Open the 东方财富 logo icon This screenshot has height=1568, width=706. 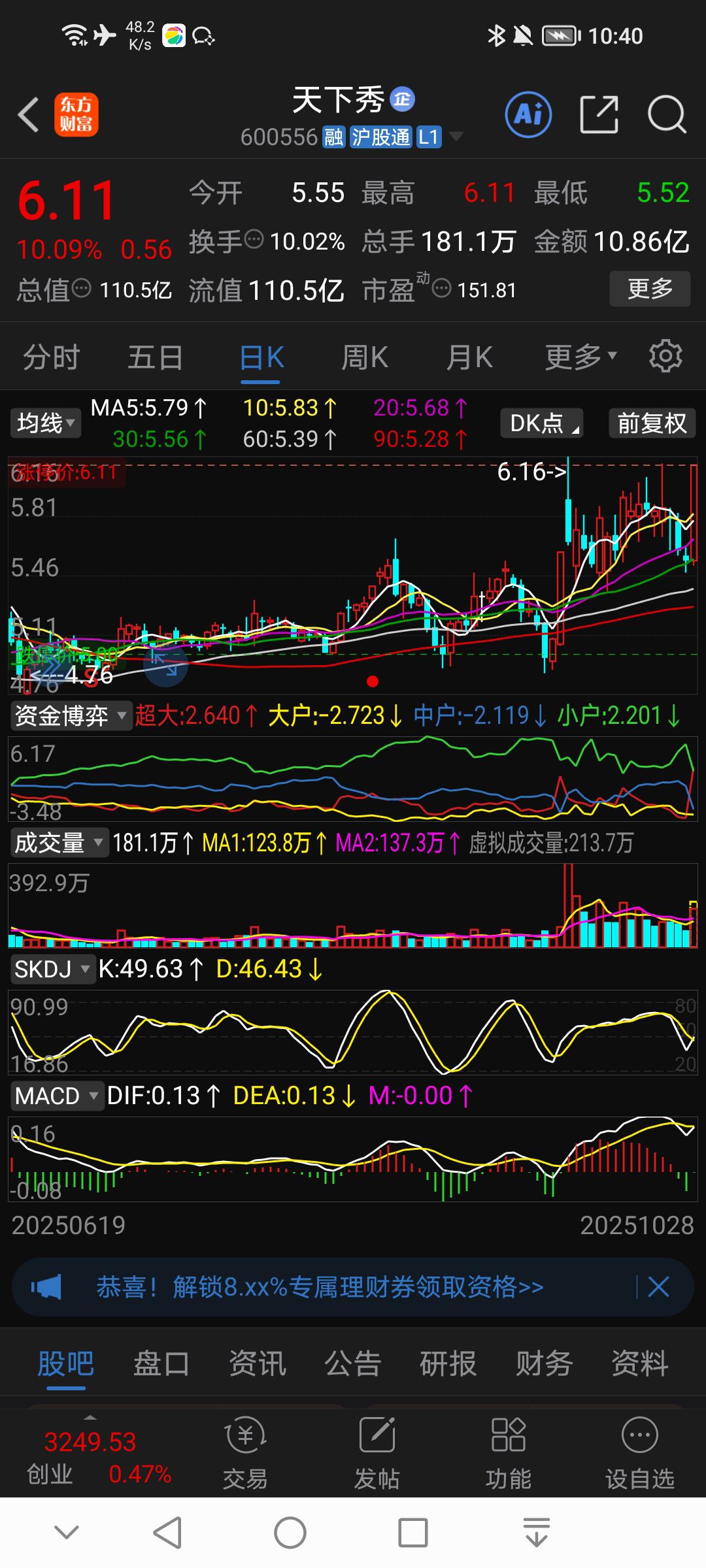76,115
